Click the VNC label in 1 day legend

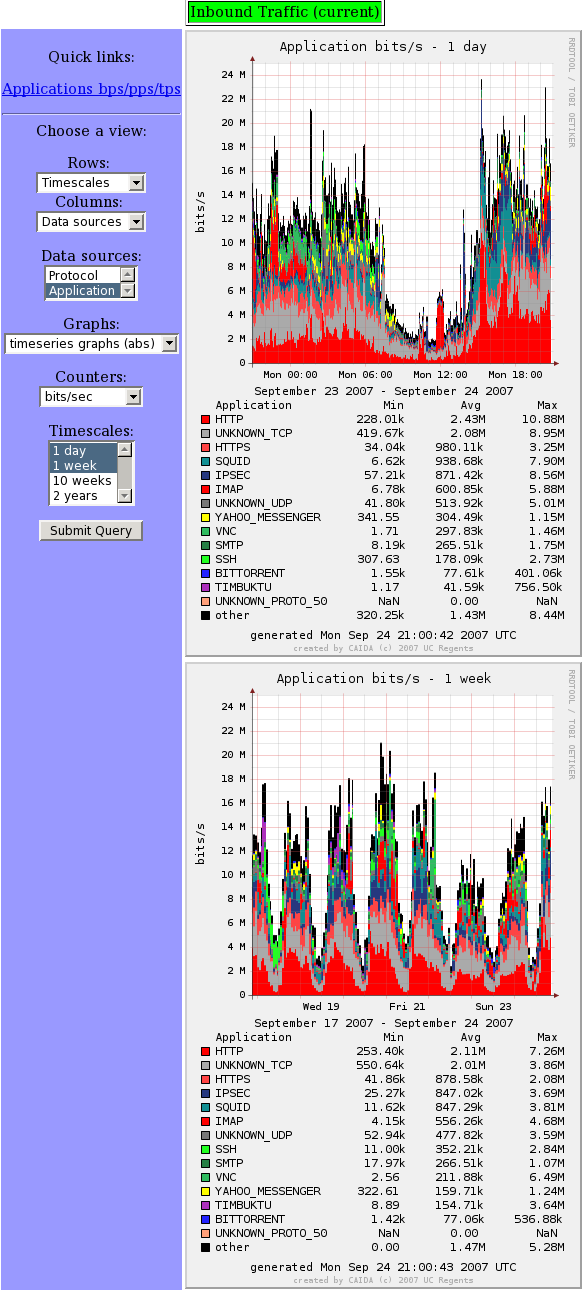pyautogui.click(x=224, y=531)
